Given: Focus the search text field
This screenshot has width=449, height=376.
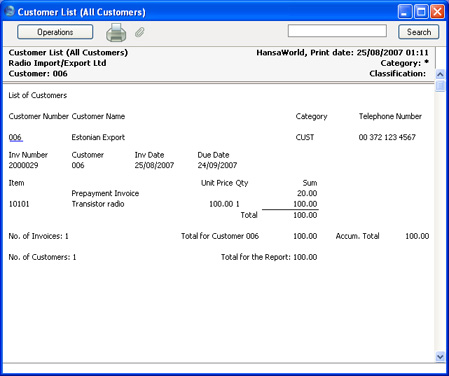Looking at the screenshot, I should pyautogui.click(x=337, y=31).
